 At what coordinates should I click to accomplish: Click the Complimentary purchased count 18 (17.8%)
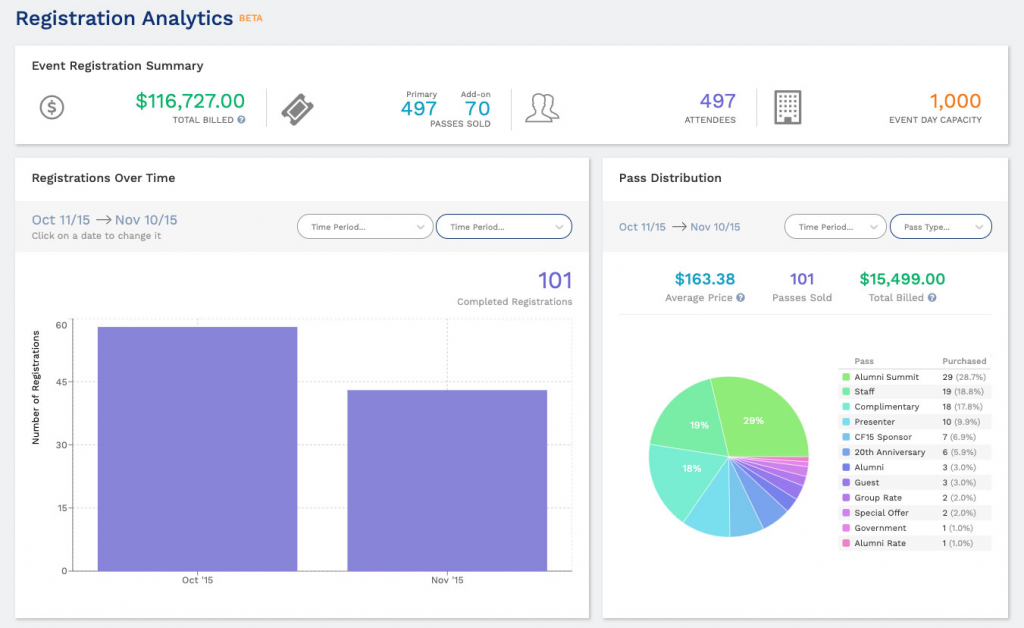(962, 407)
